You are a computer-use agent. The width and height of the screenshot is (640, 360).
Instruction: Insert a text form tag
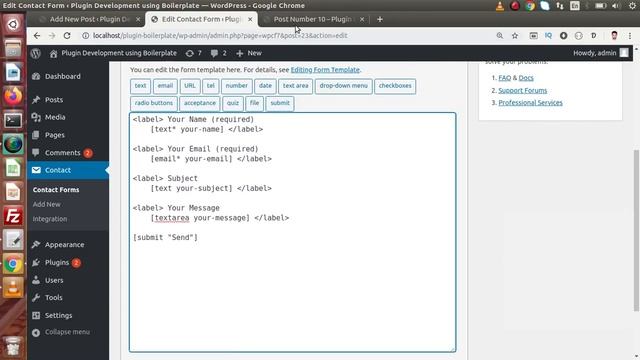pyautogui.click(x=140, y=86)
